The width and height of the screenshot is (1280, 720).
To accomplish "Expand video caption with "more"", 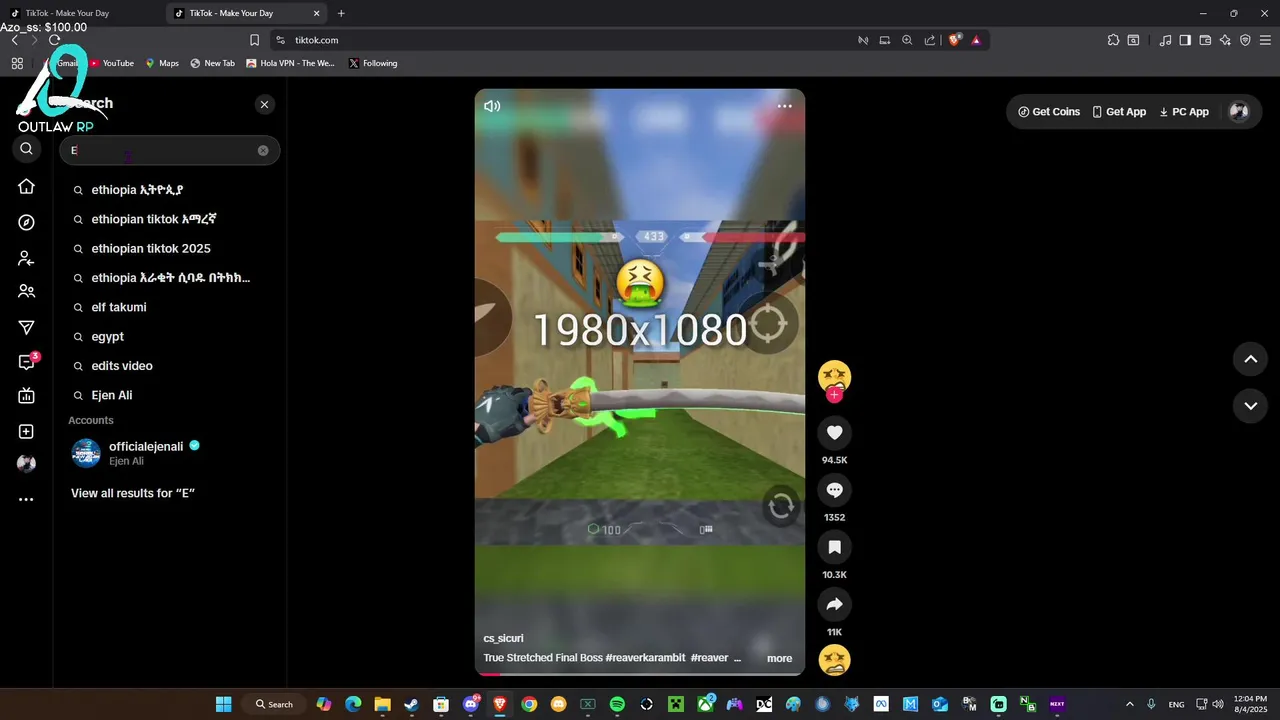I will 779,658.
